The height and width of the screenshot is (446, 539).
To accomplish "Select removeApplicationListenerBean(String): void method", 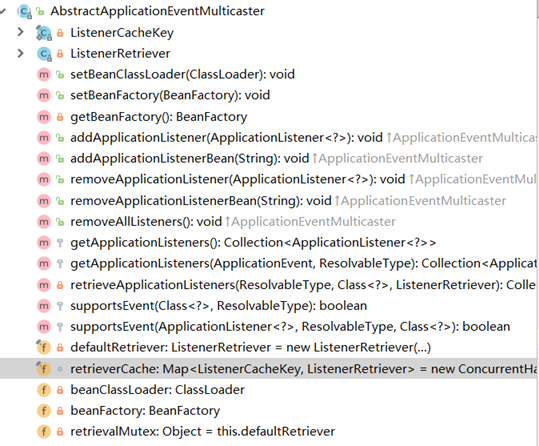I will coord(201,201).
